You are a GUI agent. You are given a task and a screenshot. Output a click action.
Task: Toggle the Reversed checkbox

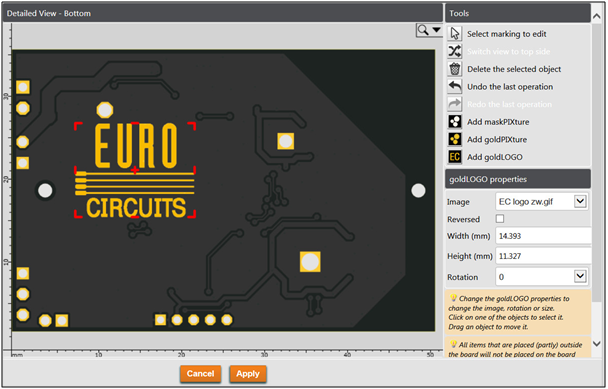(x=500, y=219)
